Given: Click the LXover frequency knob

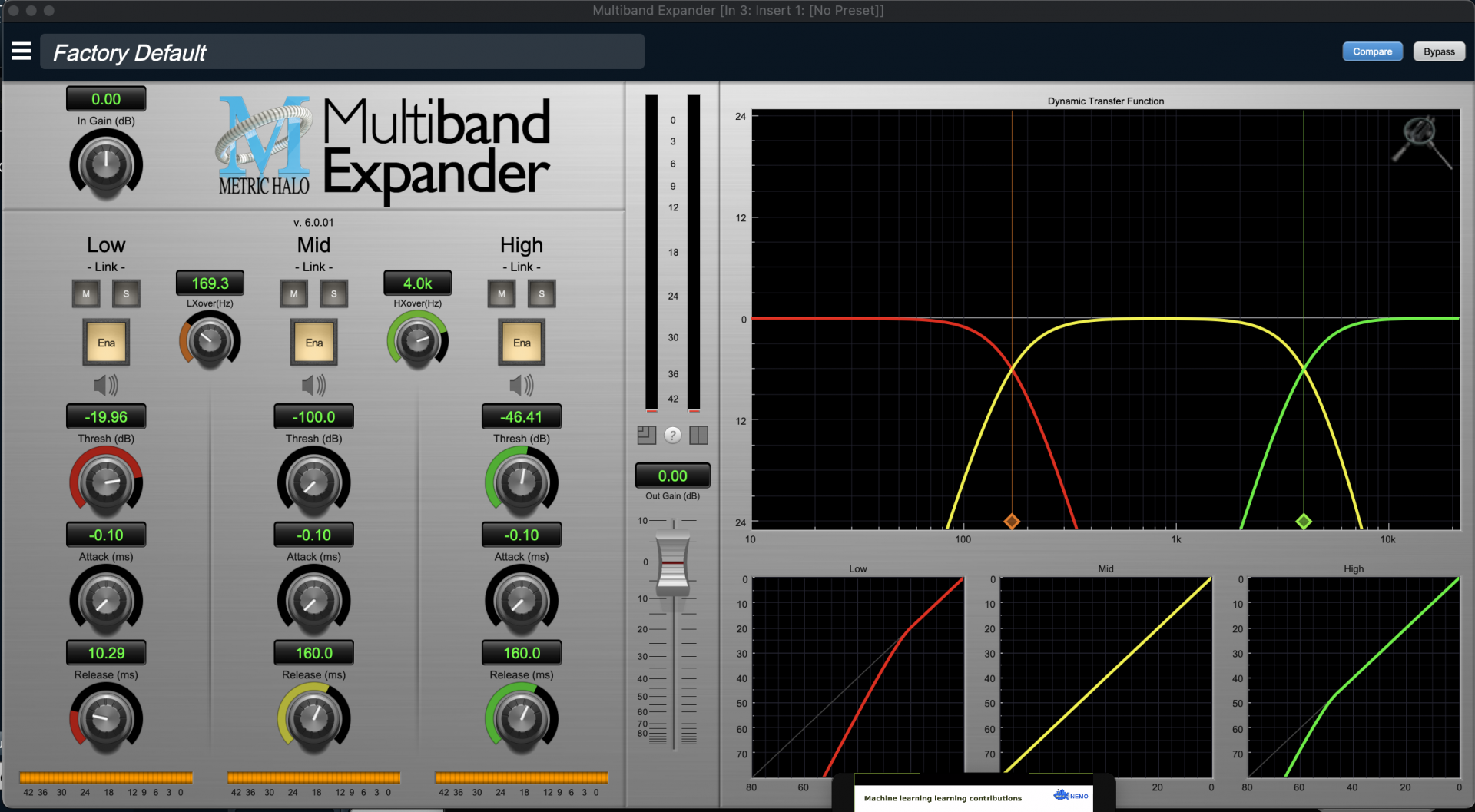Looking at the screenshot, I should click(x=210, y=342).
